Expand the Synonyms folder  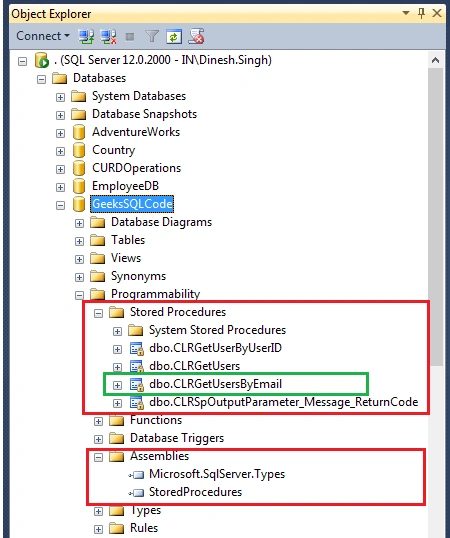point(79,278)
